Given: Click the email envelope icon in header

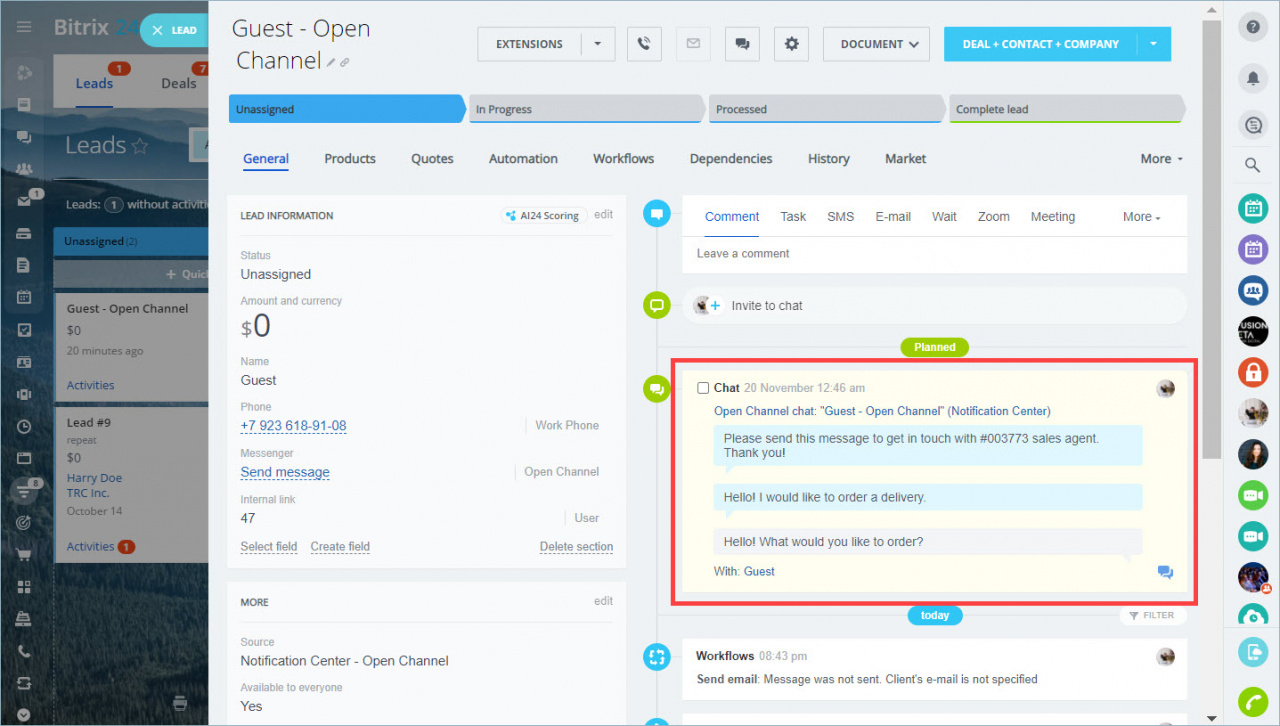Looking at the screenshot, I should click(x=693, y=44).
